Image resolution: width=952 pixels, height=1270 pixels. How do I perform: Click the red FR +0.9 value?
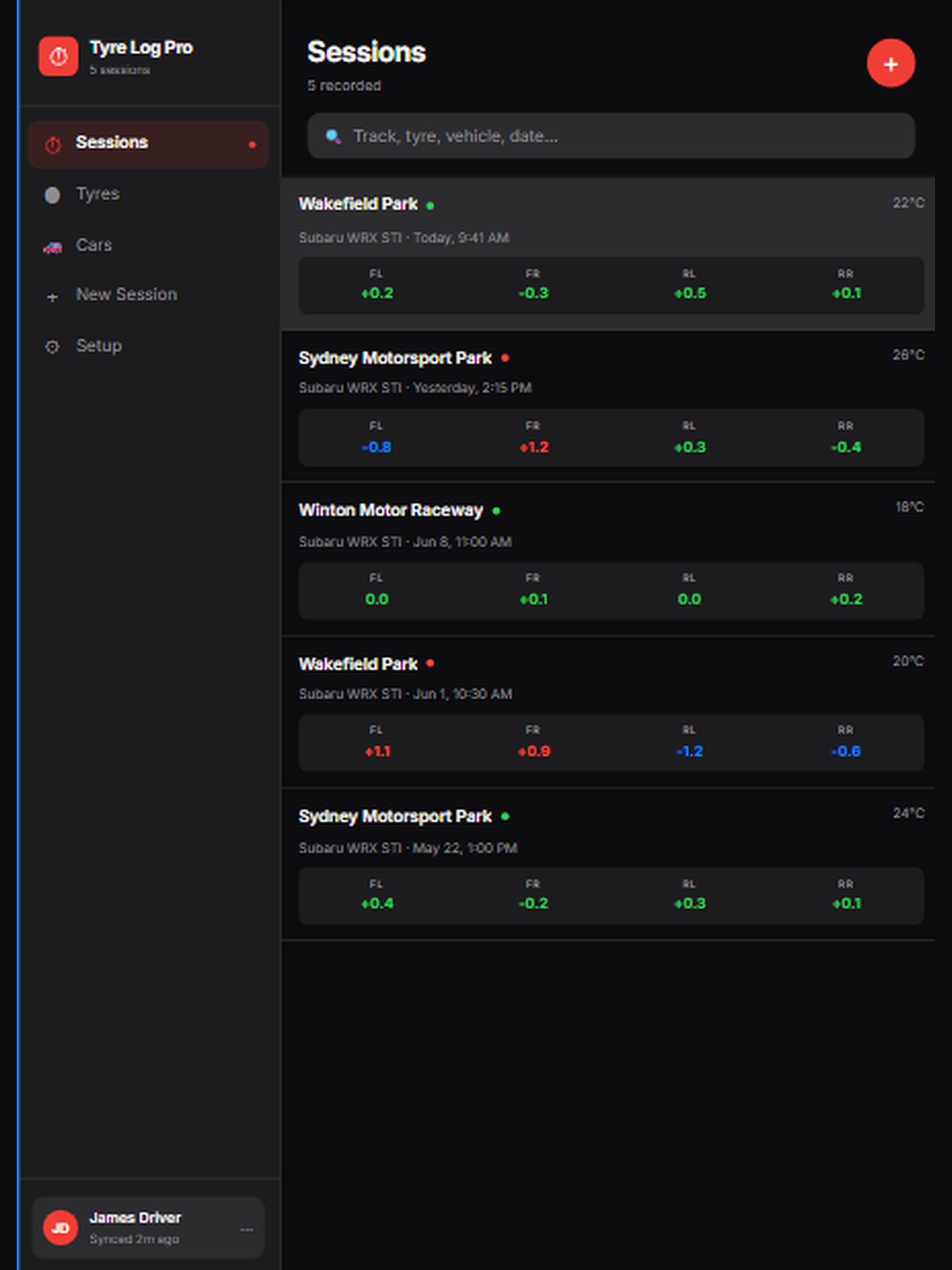click(534, 752)
